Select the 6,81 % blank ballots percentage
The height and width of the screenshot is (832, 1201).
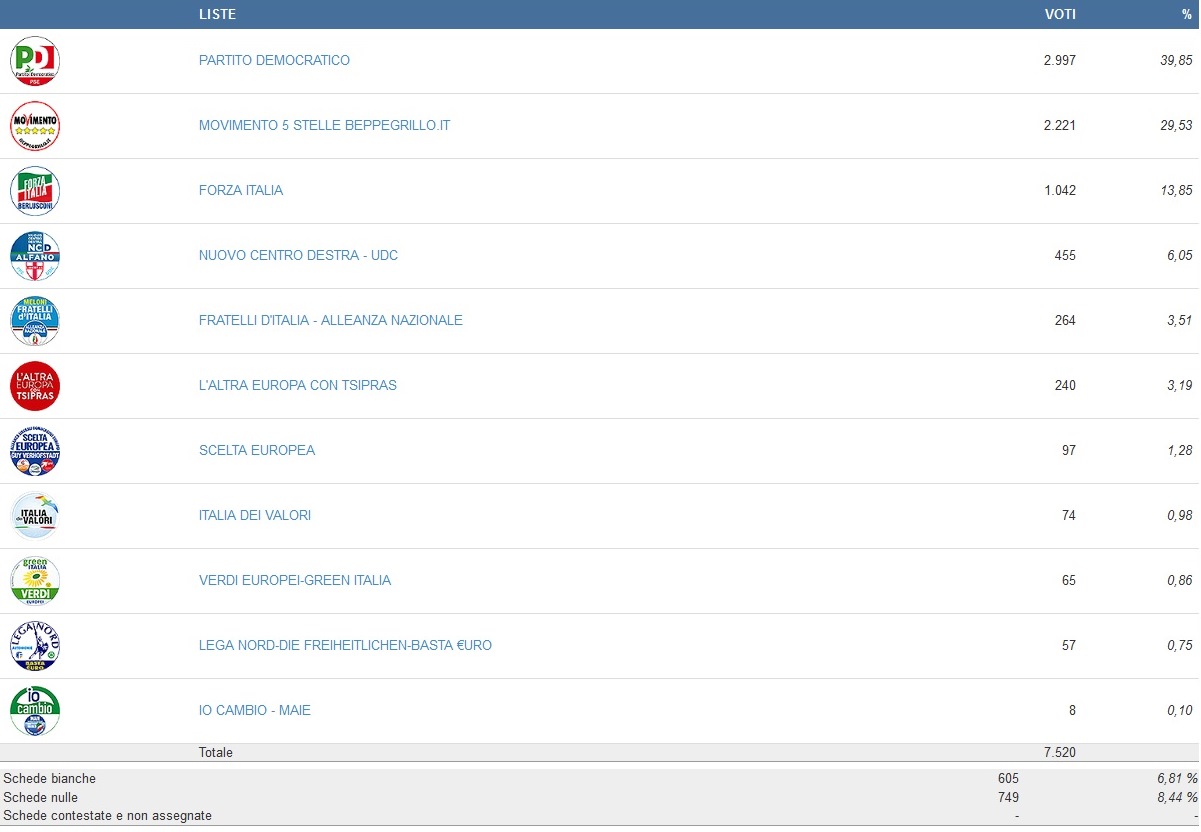1176,778
